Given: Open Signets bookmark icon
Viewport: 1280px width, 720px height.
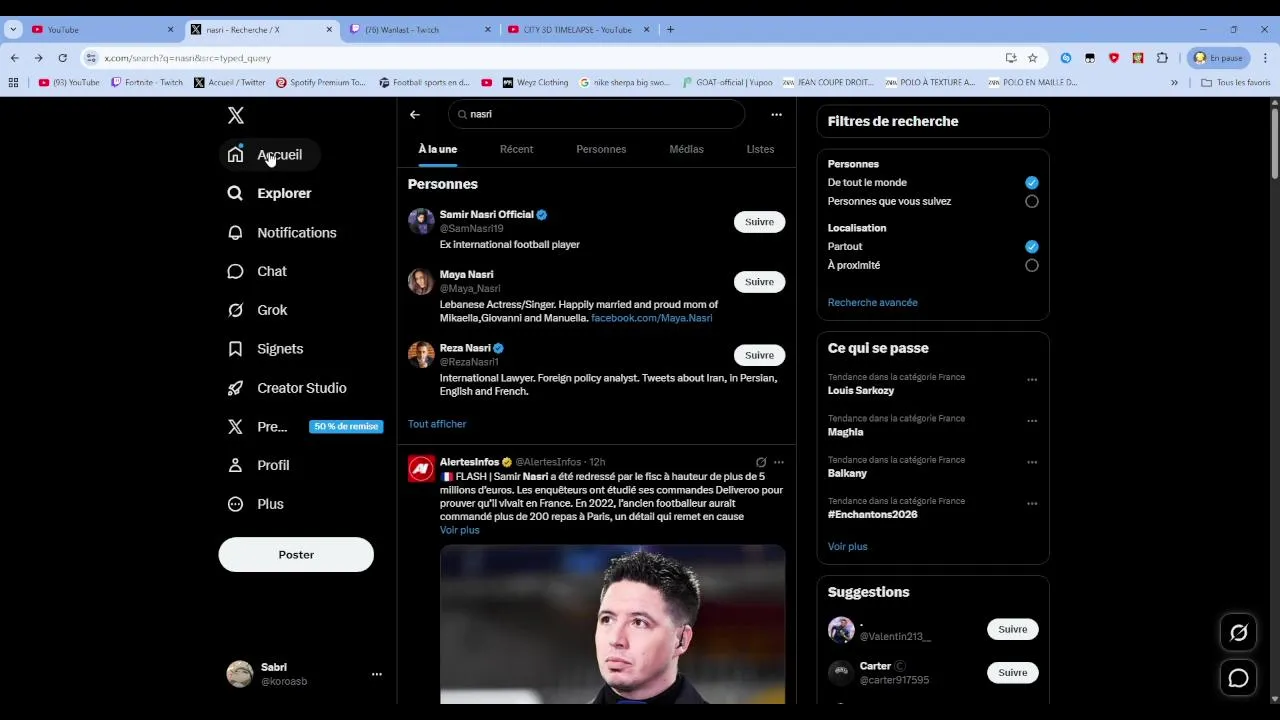Looking at the screenshot, I should 235,349.
